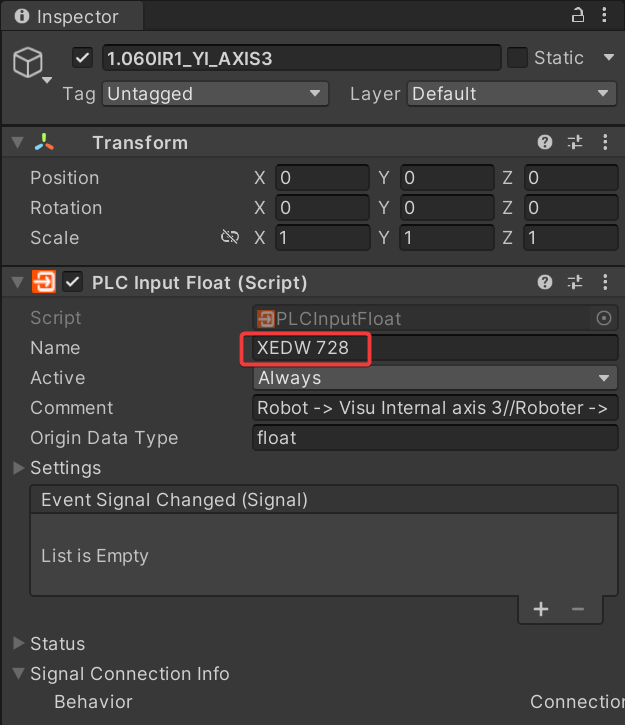Image resolution: width=625 pixels, height=725 pixels.
Task: Click the script object picker icon
Action: pyautogui.click(x=603, y=319)
